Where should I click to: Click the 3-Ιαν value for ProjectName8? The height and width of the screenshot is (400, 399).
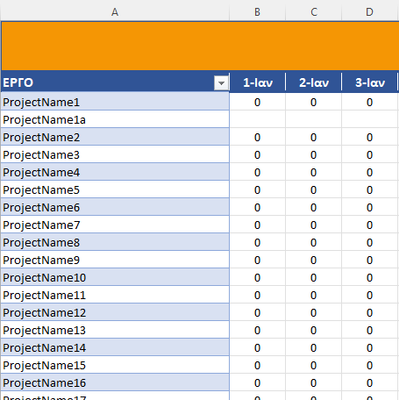click(370, 242)
